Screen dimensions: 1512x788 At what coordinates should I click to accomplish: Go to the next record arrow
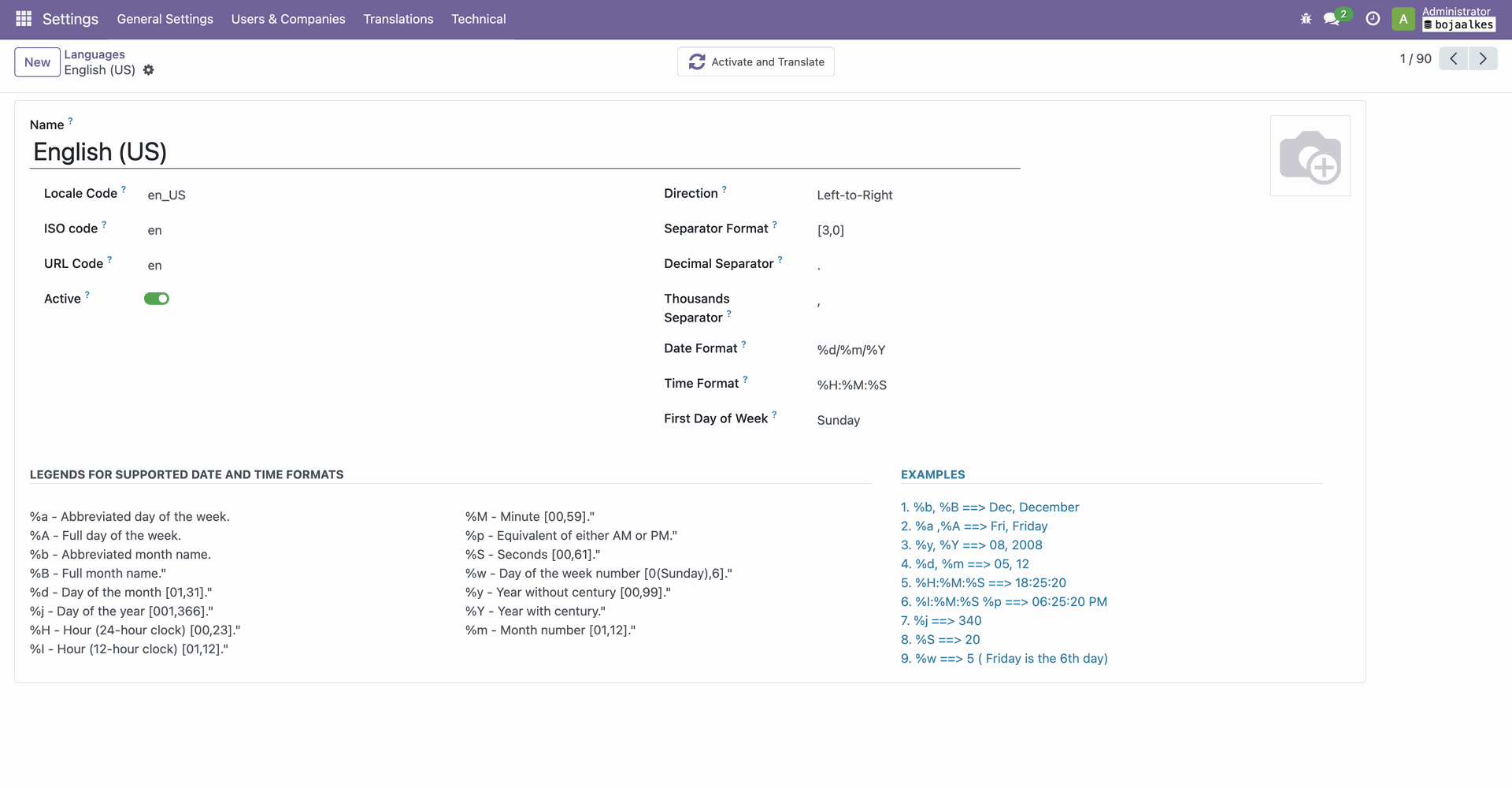pyautogui.click(x=1483, y=58)
